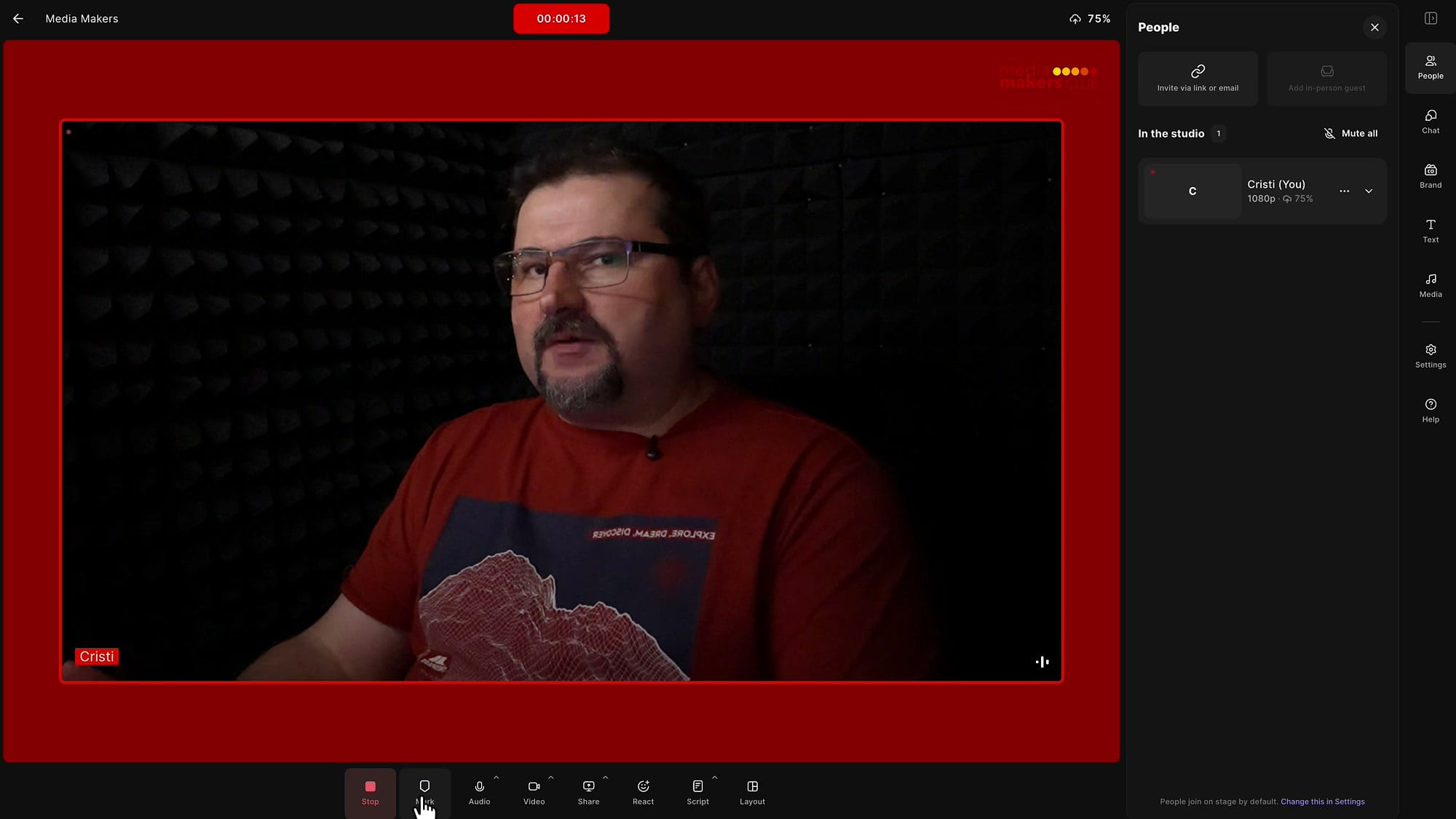Click the audio level indicator on video
This screenshot has height=819, width=1456.
point(1042,662)
